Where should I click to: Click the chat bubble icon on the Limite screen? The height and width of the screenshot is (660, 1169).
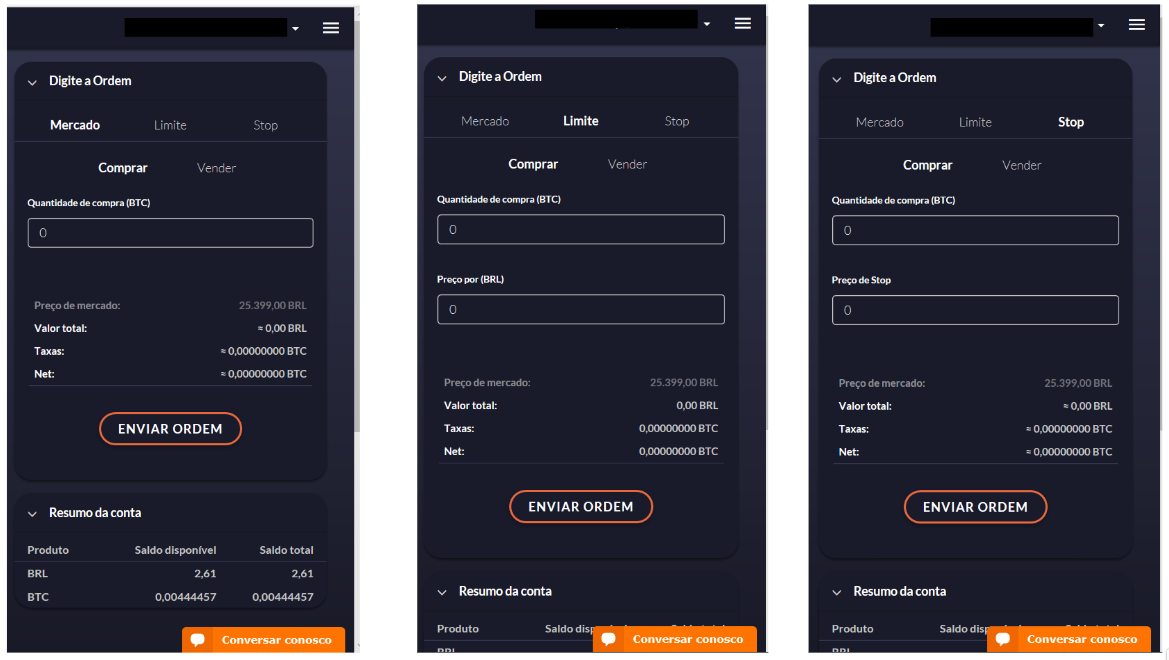[x=608, y=639]
